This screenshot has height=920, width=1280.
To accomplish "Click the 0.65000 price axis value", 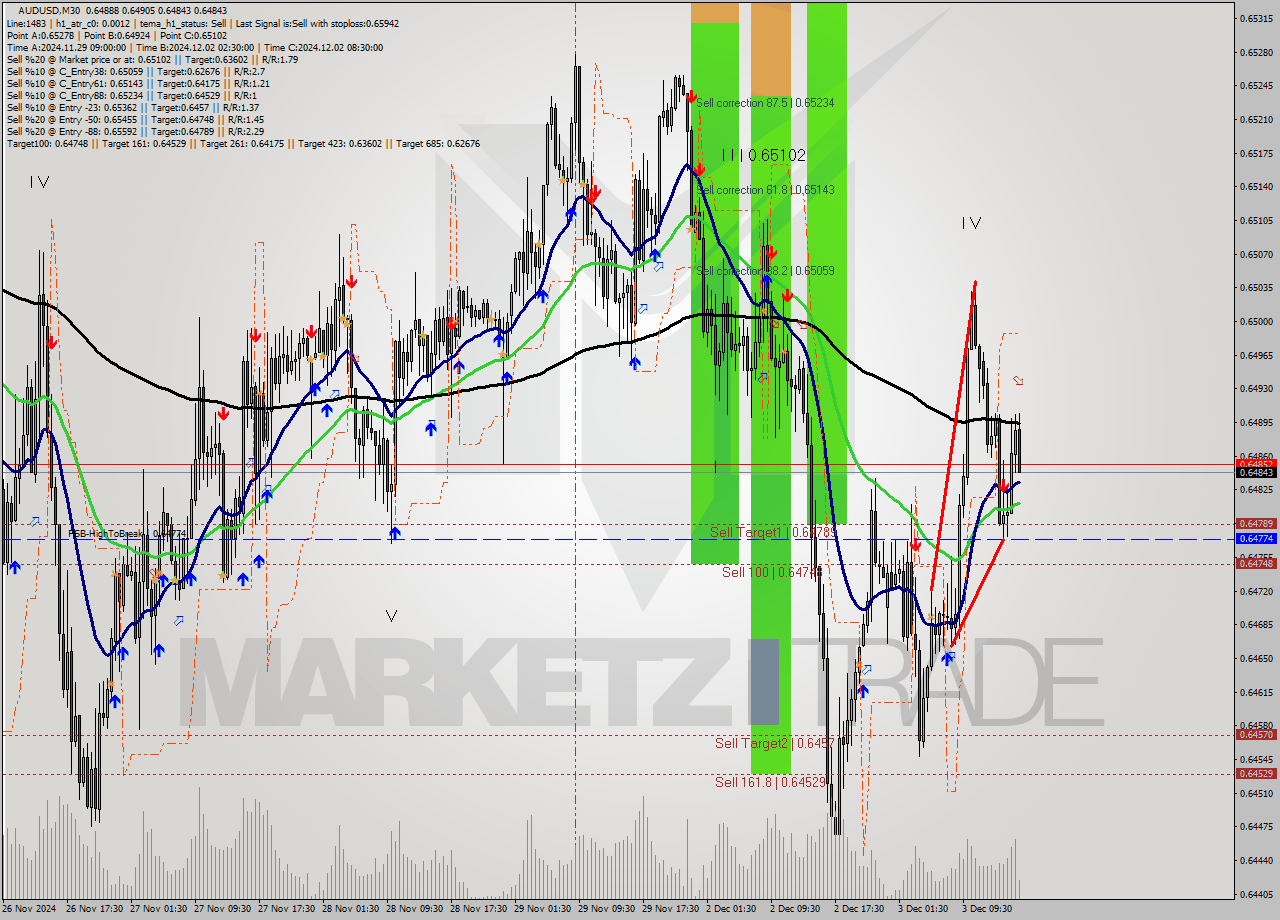I will 1257,321.
